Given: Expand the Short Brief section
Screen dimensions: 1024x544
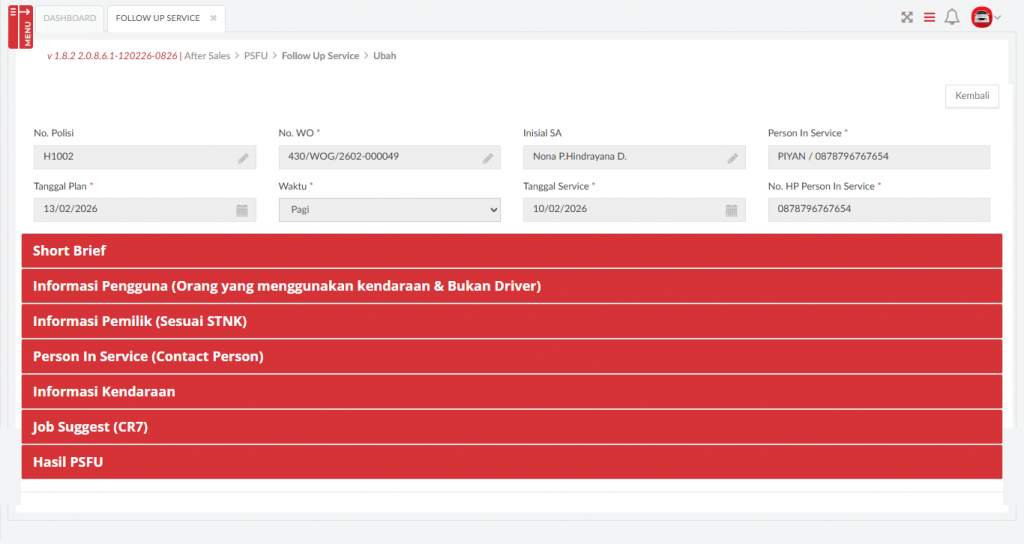Looking at the screenshot, I should 511,251.
